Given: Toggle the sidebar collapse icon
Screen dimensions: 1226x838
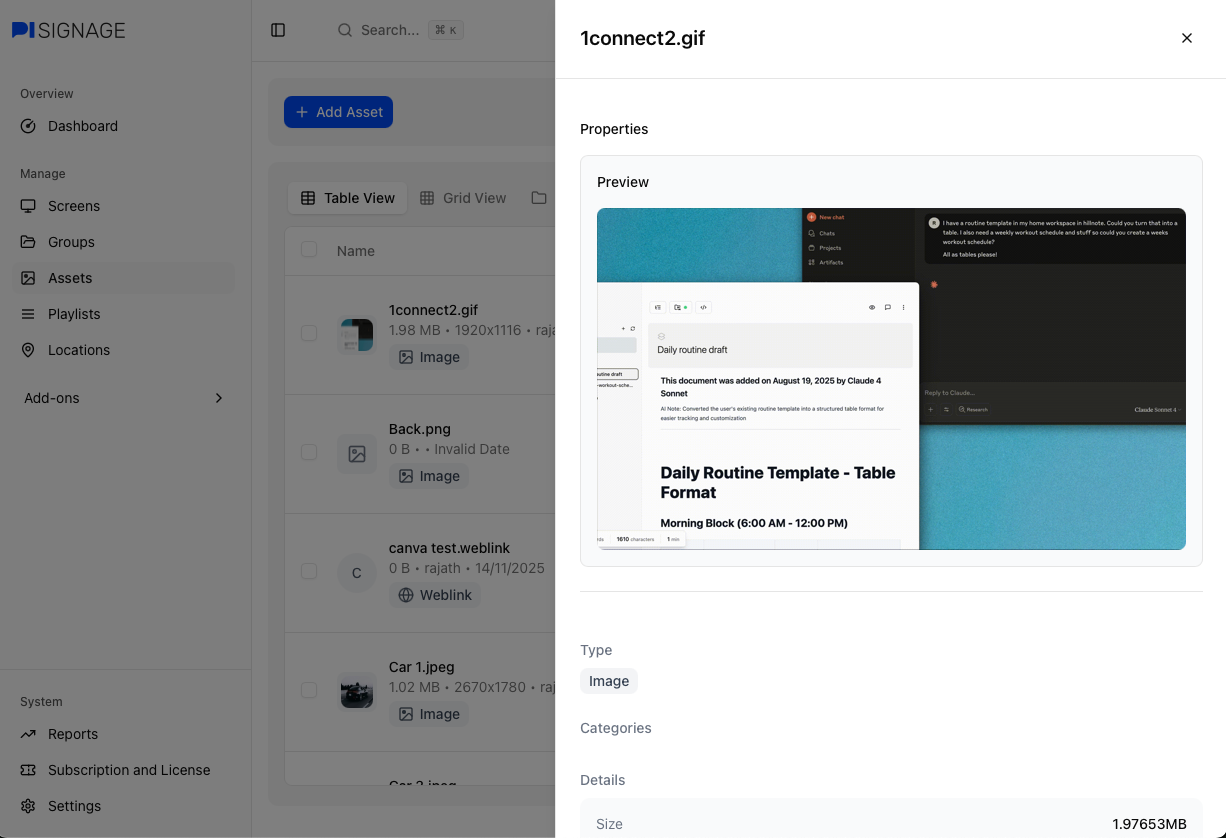Looking at the screenshot, I should coord(278,30).
